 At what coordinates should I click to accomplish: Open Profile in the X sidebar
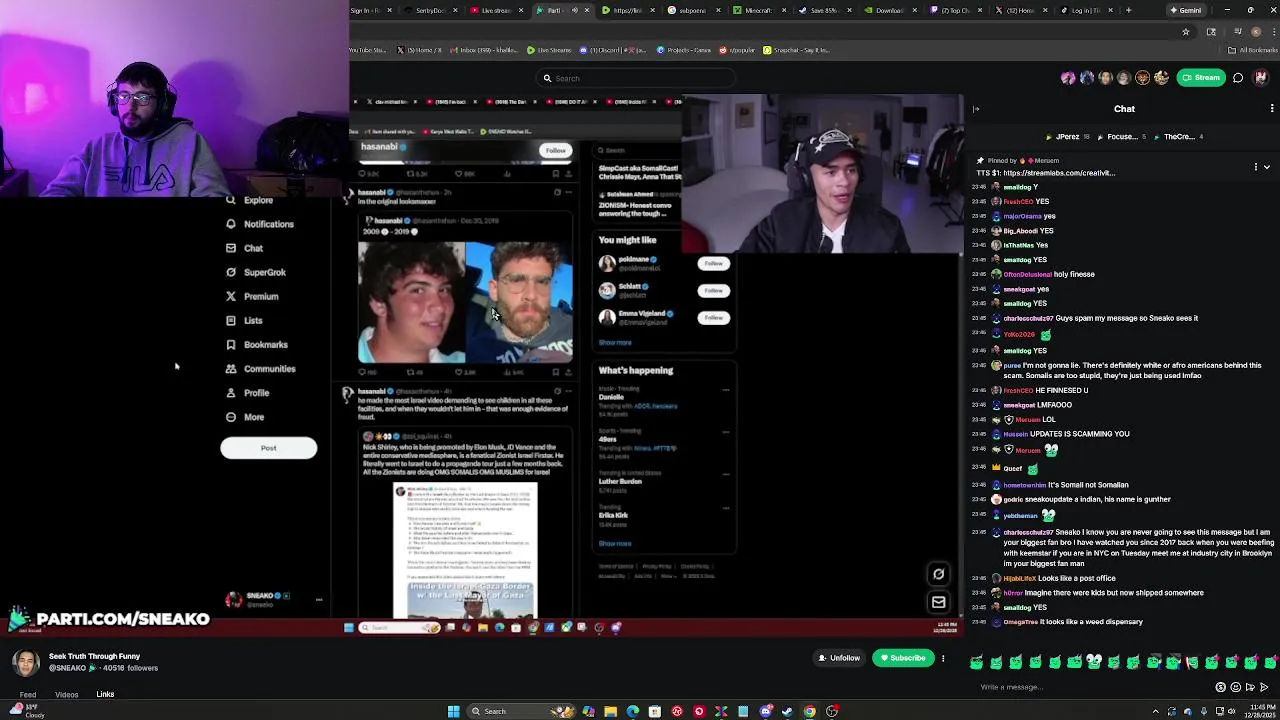coord(247,392)
